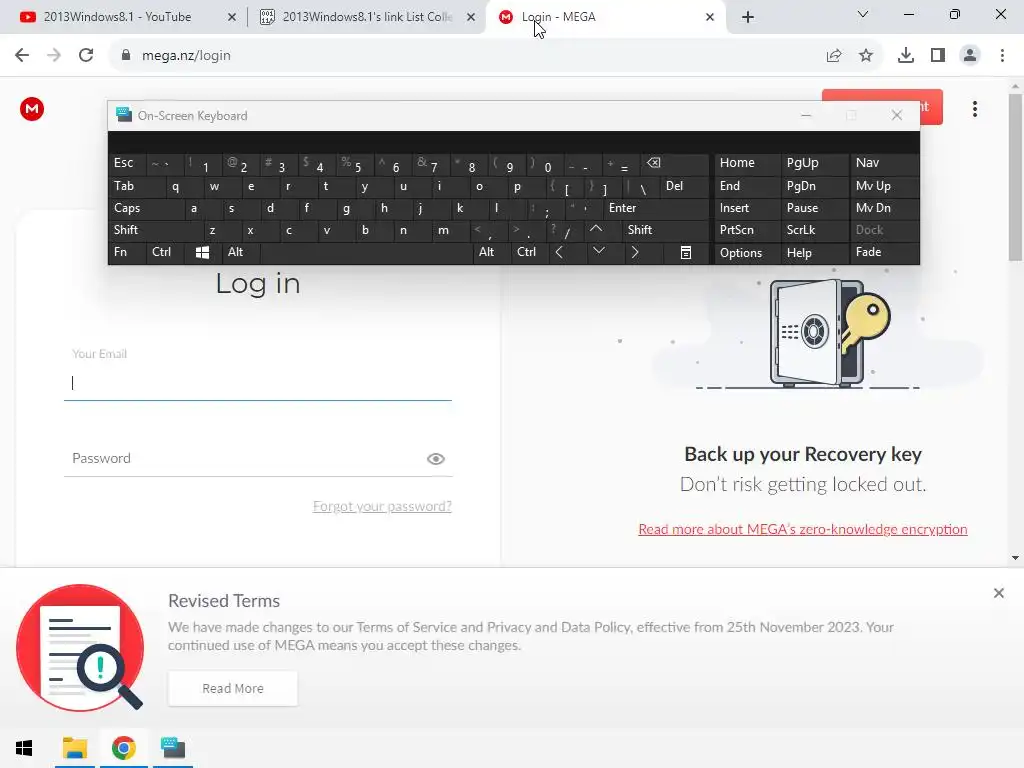
Task: Open MEGA page three-dot menu
Action: [x=974, y=109]
